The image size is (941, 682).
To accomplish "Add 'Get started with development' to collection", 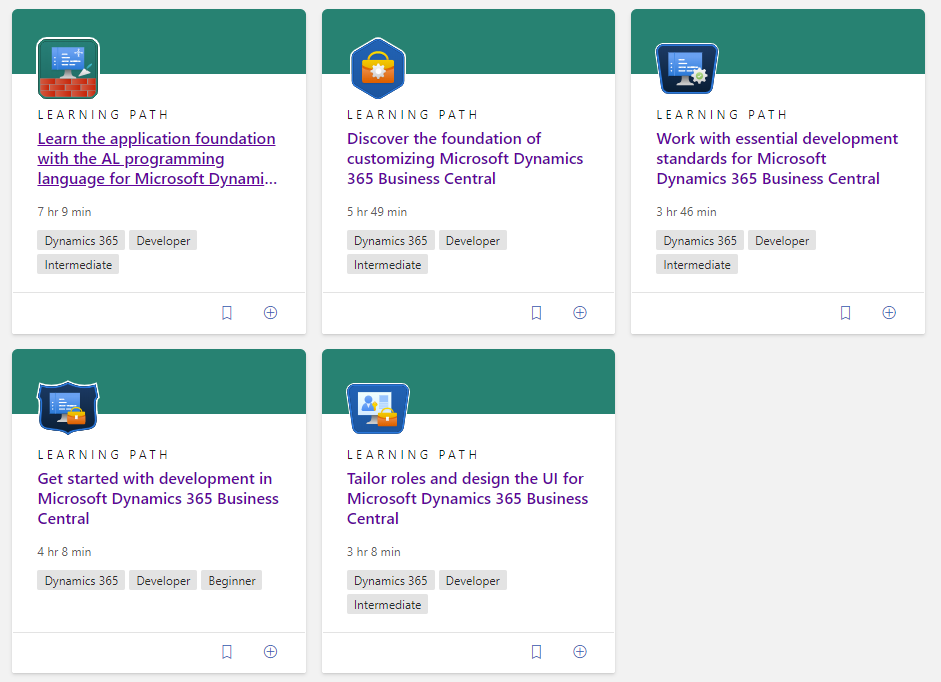I will tap(271, 652).
